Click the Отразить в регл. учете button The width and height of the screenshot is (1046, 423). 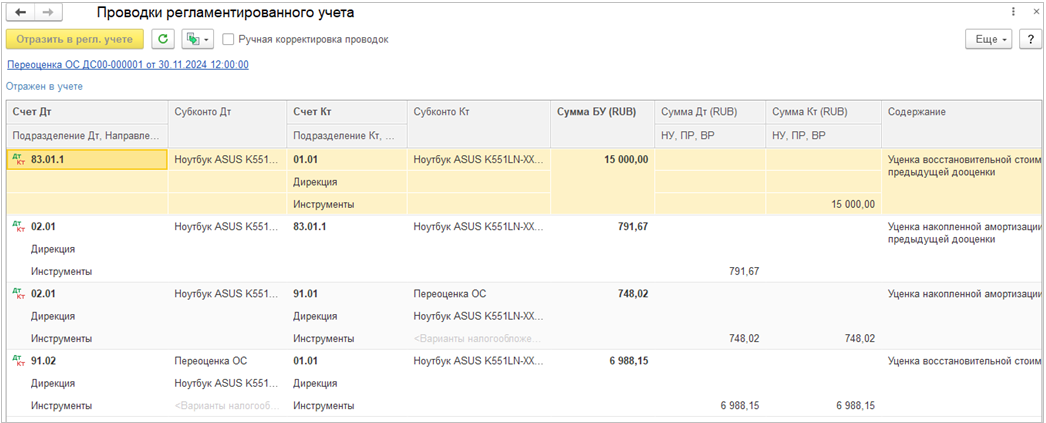point(75,39)
